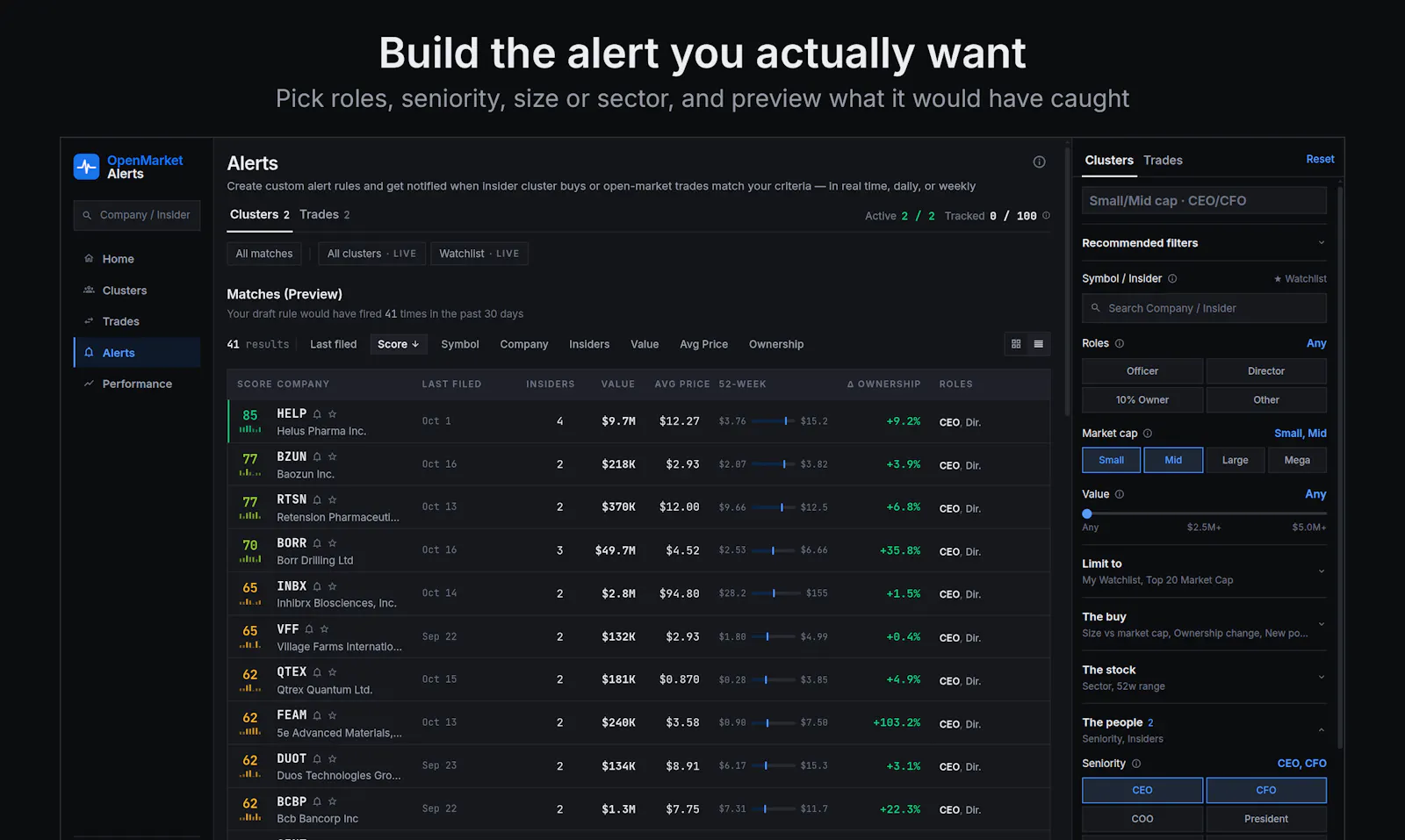Deselect the CFO seniority filter
This screenshot has width=1405, height=840.
click(x=1266, y=790)
